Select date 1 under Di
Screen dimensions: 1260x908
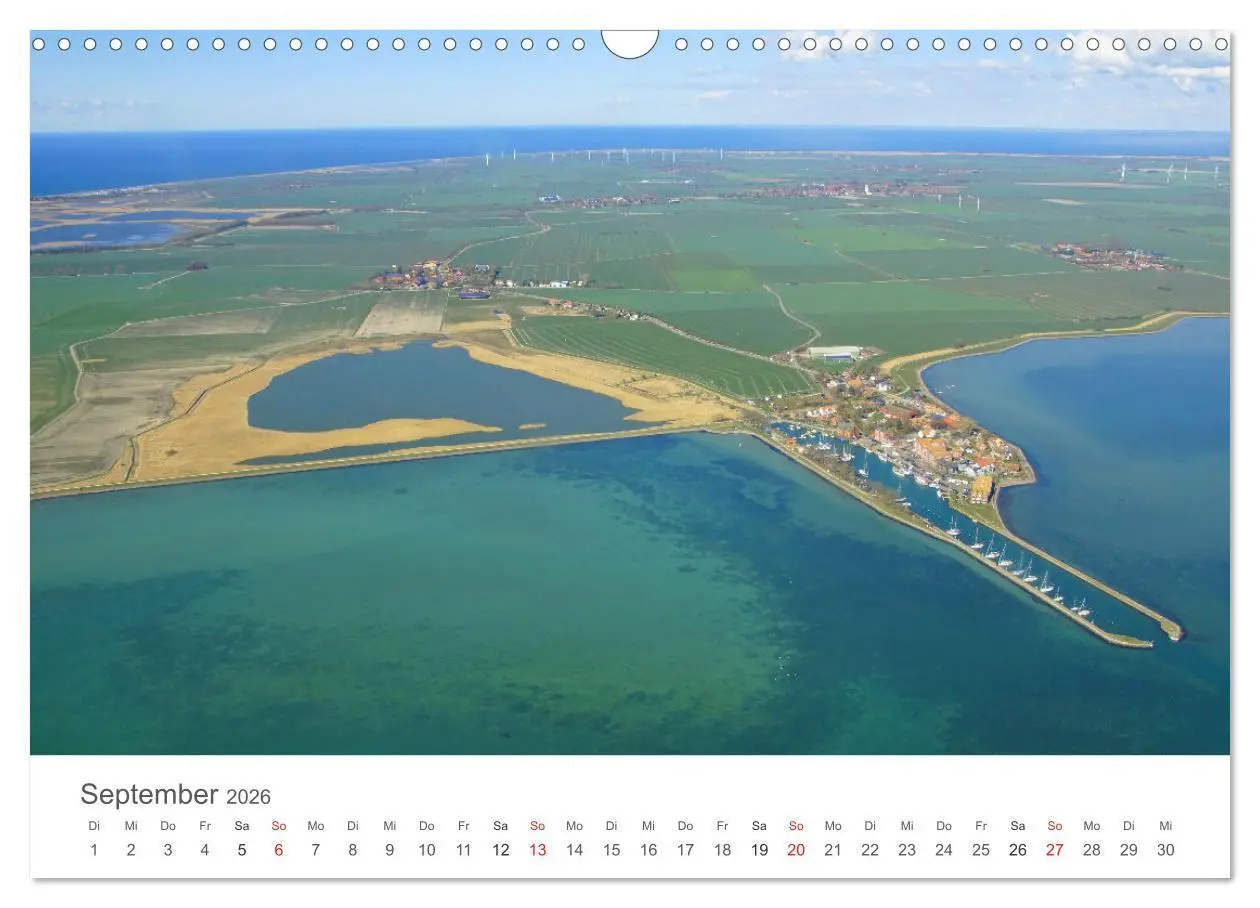pyautogui.click(x=94, y=850)
